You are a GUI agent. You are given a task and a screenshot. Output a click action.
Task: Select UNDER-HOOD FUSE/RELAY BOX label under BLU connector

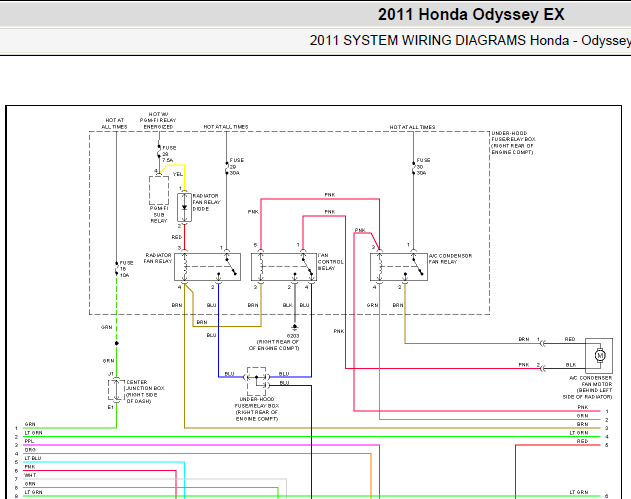257,409
